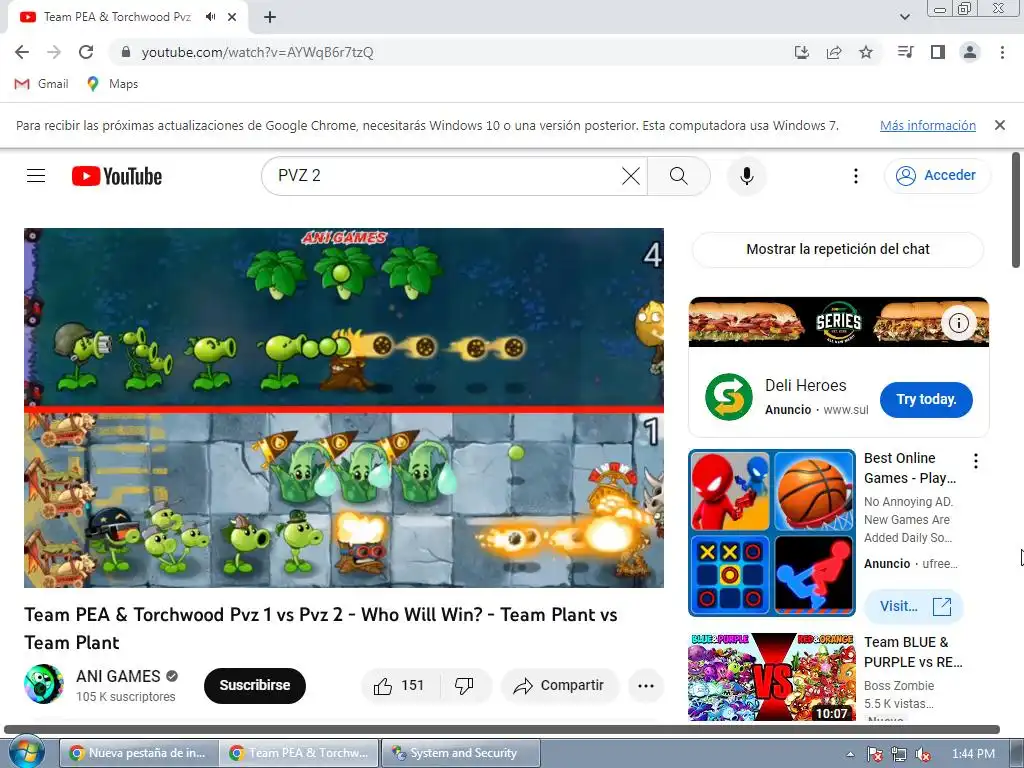
Task: Bookmark this page with the star icon
Action: click(x=866, y=52)
